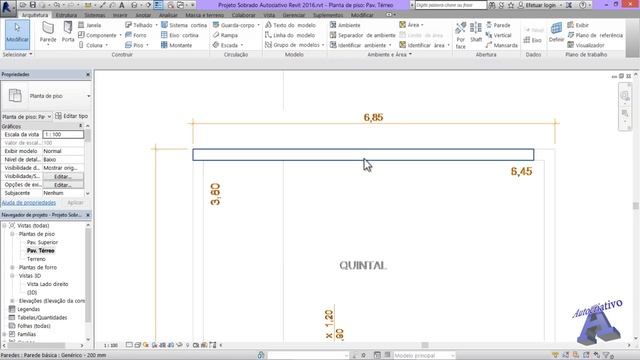Choose Separador de ambiente tool
This screenshot has width=640, height=360.
pyautogui.click(x=362, y=35)
